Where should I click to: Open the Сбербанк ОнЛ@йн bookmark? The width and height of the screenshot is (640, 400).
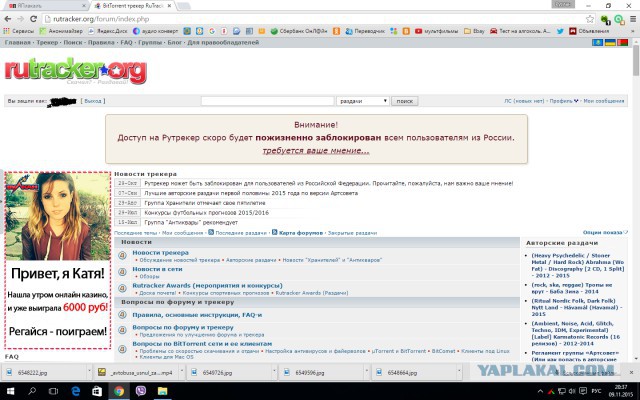point(299,31)
